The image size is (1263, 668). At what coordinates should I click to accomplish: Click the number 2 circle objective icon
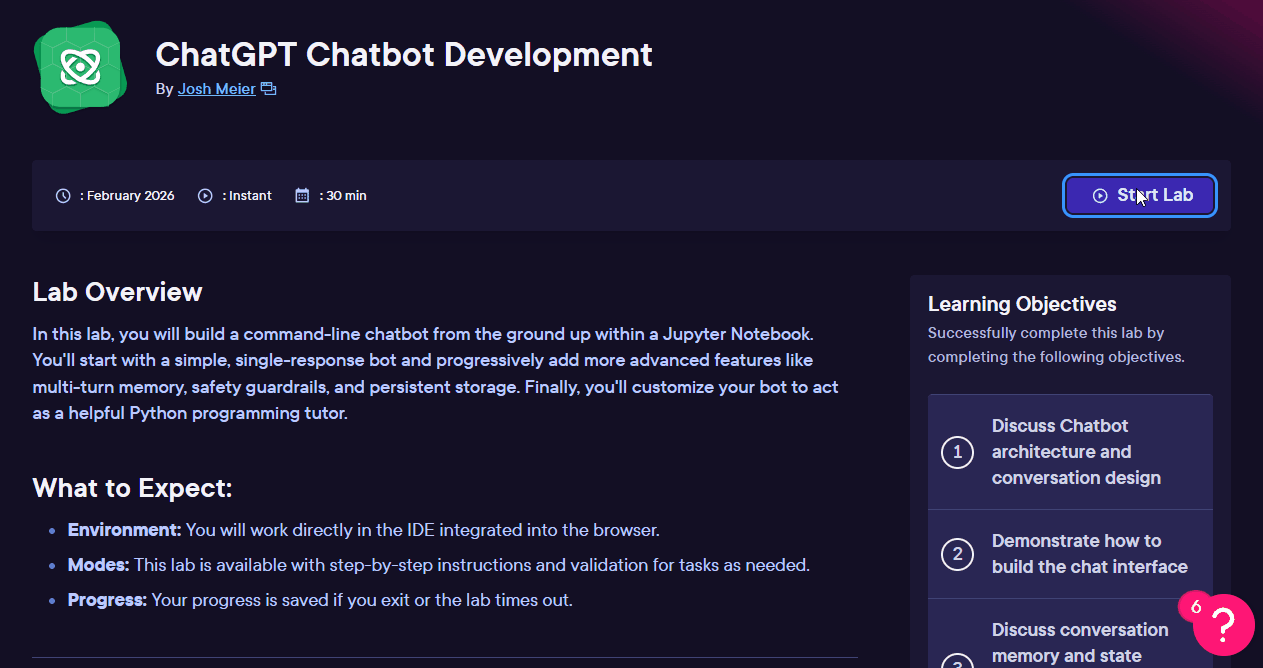[957, 554]
